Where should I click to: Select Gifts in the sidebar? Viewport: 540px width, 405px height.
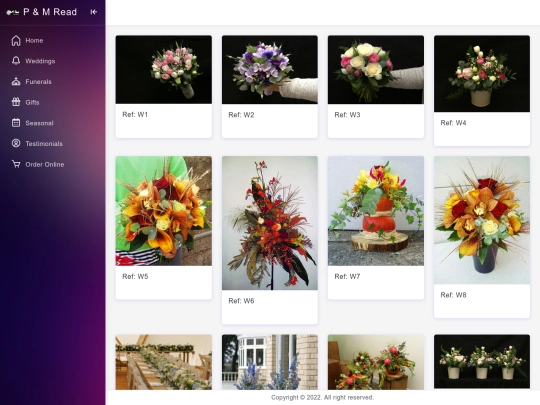pyautogui.click(x=32, y=103)
